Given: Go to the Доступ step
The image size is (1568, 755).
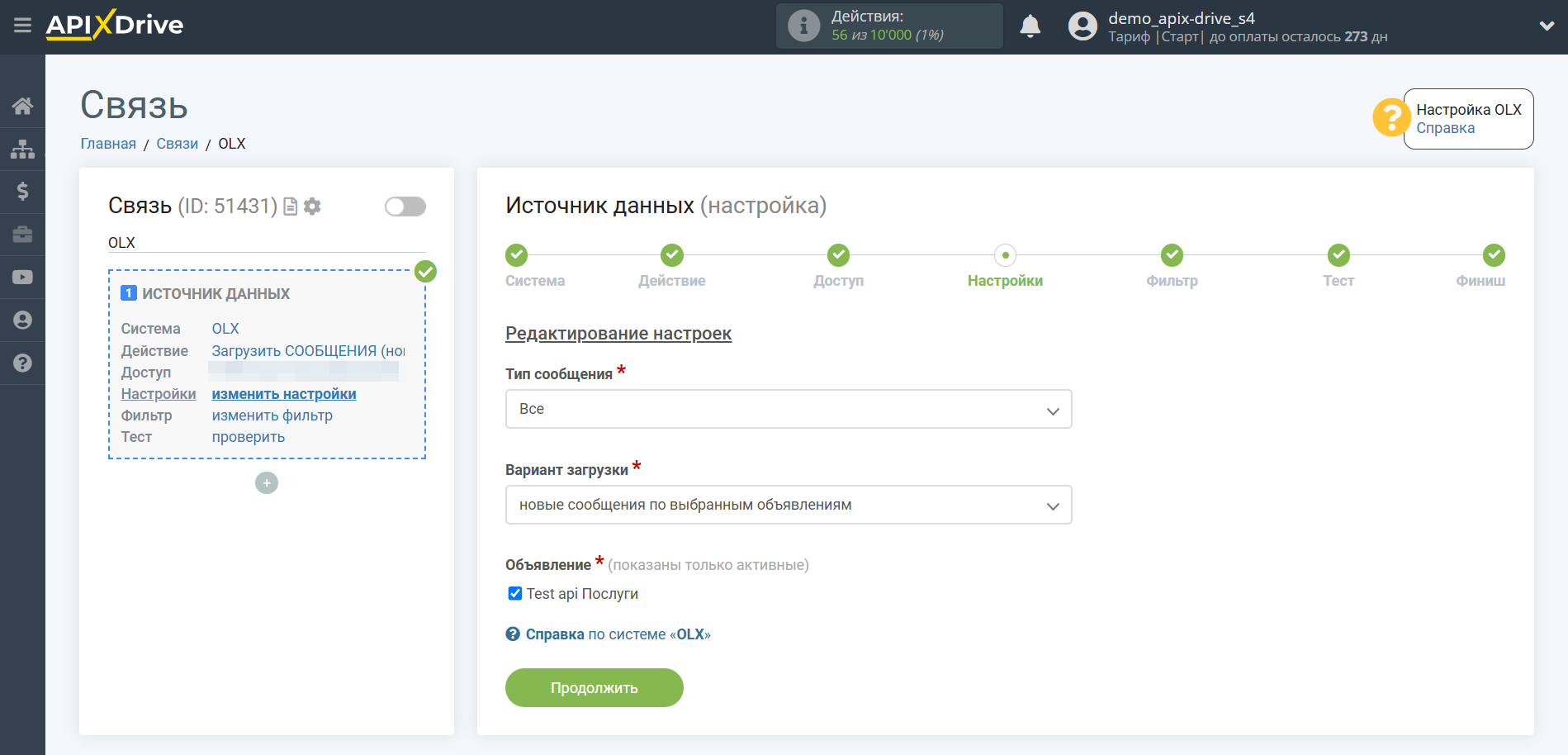Looking at the screenshot, I should [839, 255].
